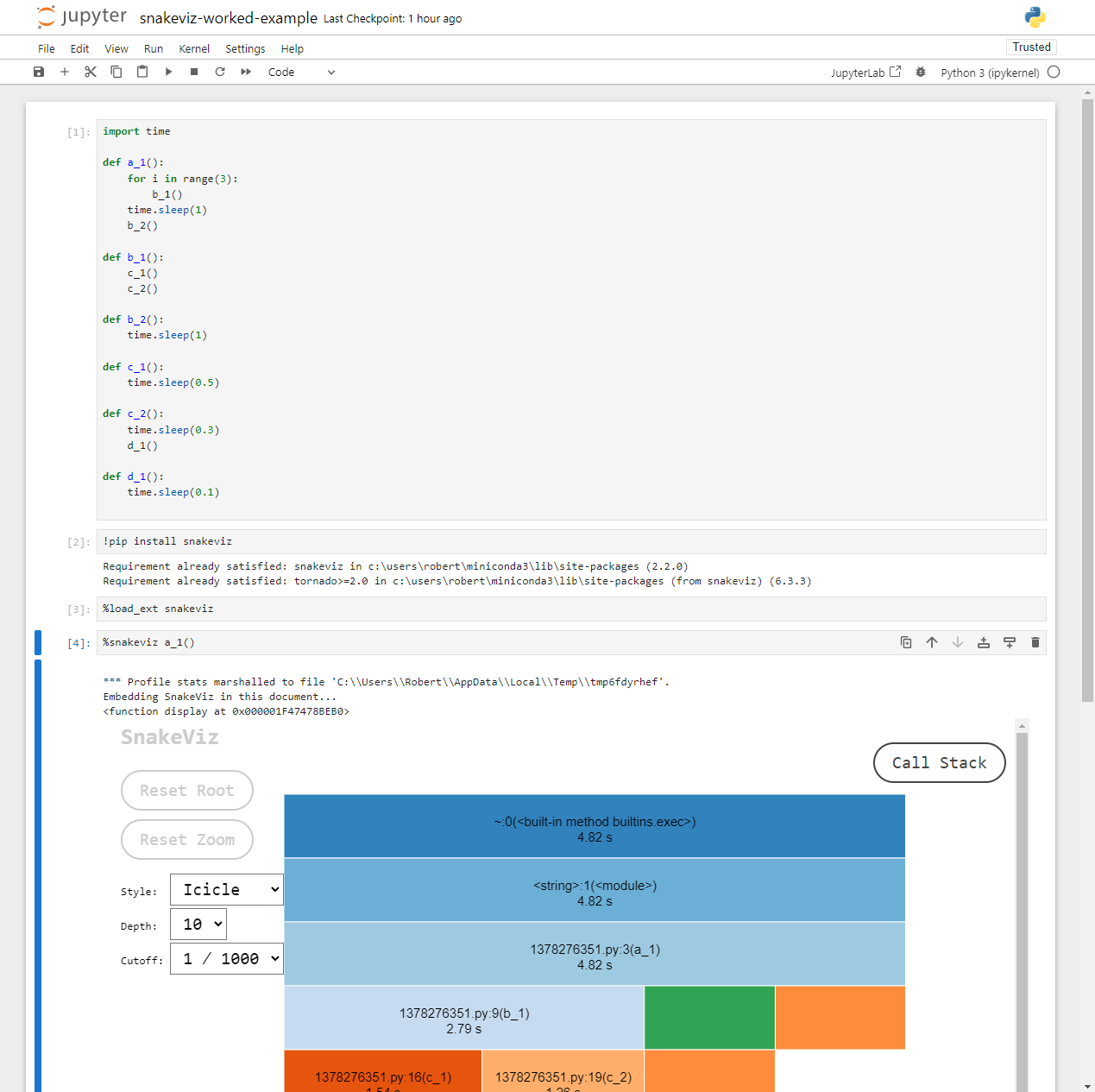The height and width of the screenshot is (1092, 1095).
Task: Duplicate cell 4 with the copy icon
Action: [x=906, y=642]
